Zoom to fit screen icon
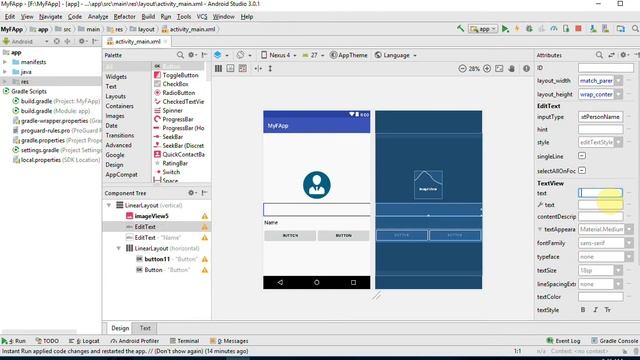This screenshot has width=640, height=360. (x=499, y=69)
